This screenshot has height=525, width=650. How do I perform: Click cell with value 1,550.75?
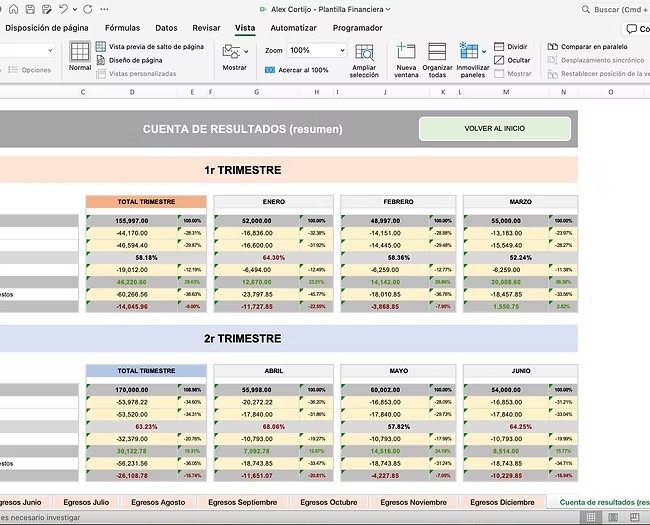tap(506, 307)
